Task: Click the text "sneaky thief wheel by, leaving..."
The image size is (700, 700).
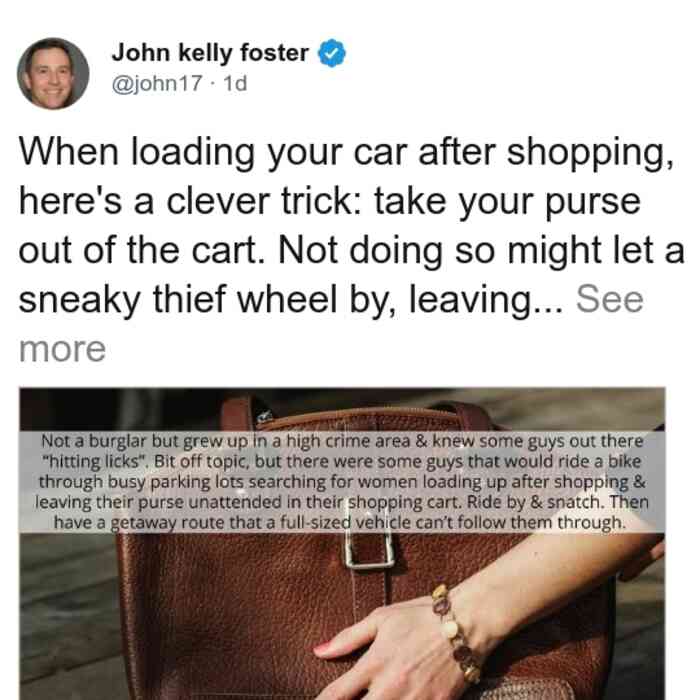Action: click(x=291, y=300)
